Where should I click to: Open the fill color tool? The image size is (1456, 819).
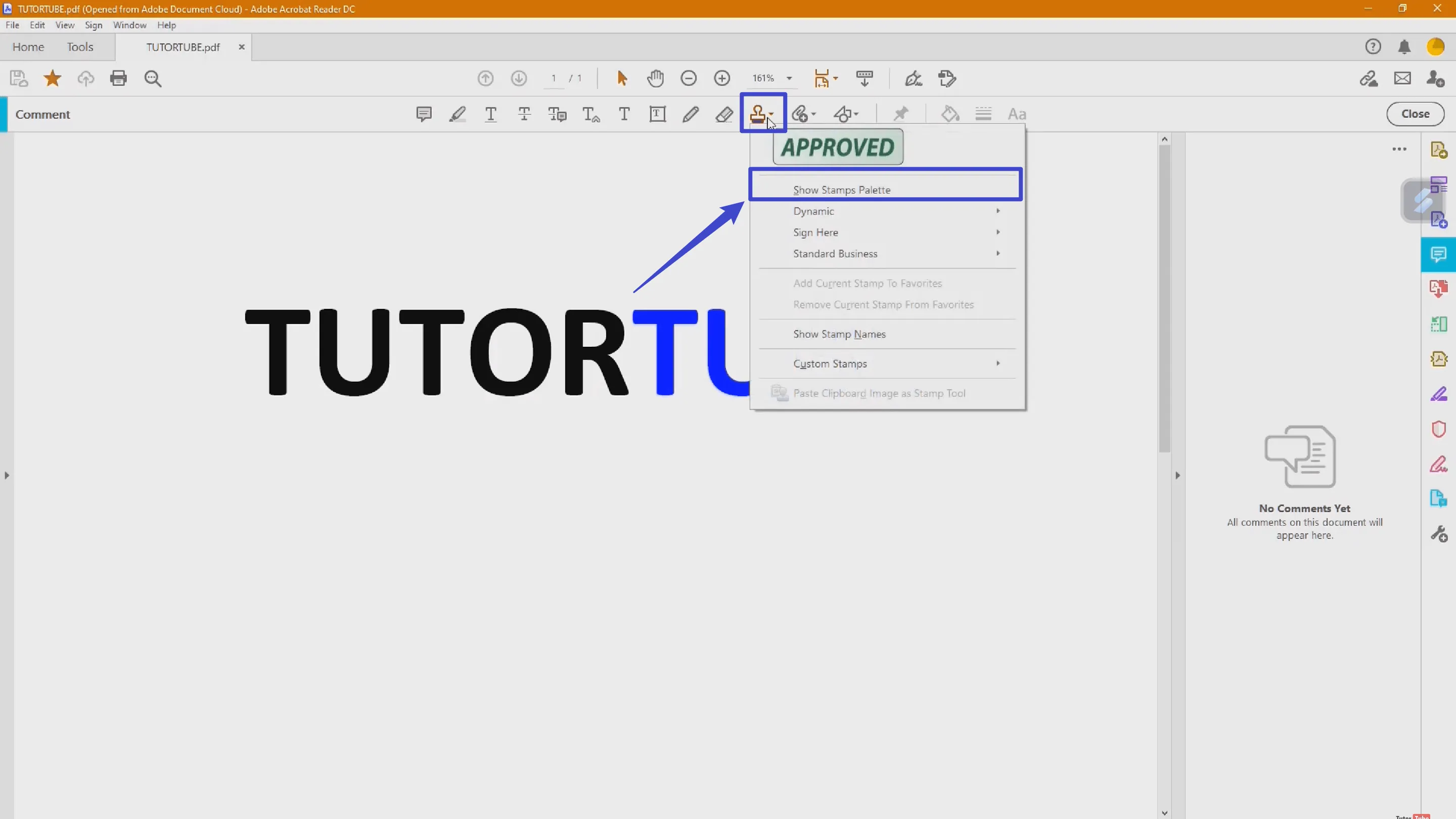click(x=950, y=114)
